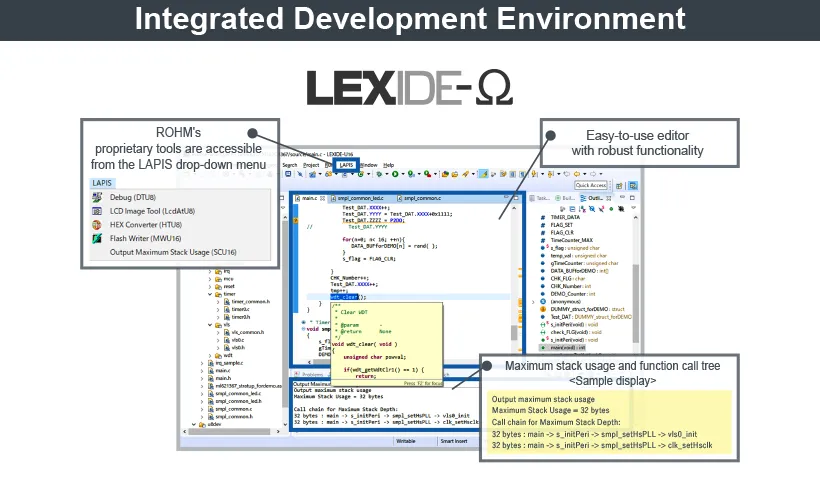Click the Flash Writer icon
The image size is (820, 481).
click(x=97, y=238)
